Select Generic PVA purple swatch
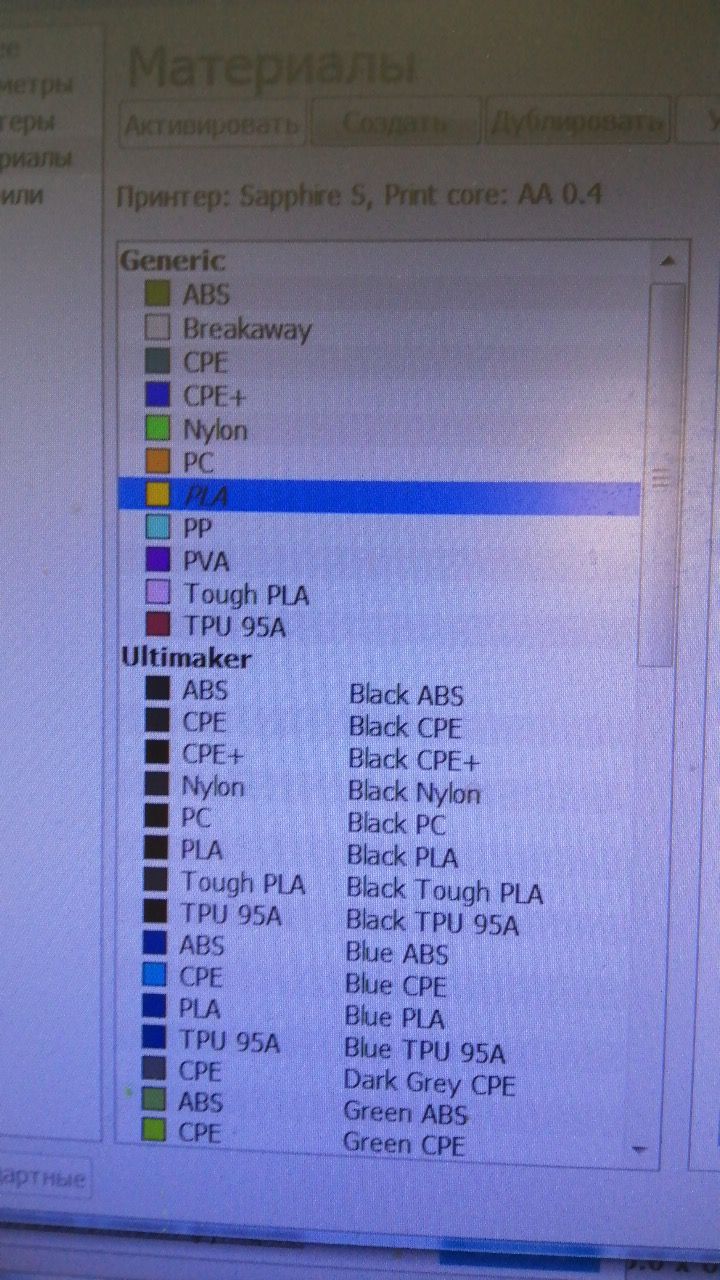 (x=157, y=561)
